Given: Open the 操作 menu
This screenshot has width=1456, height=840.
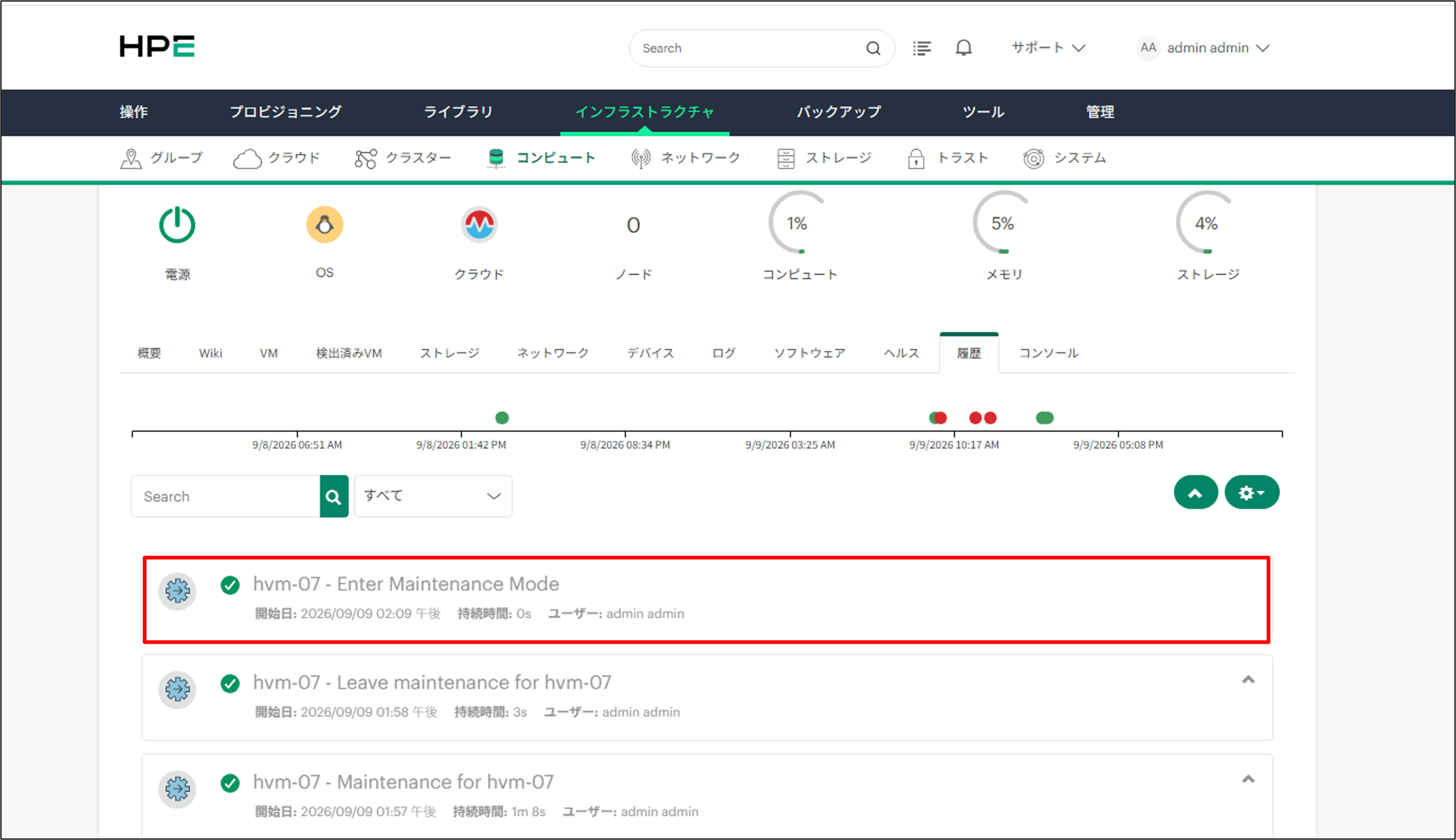Looking at the screenshot, I should click(x=134, y=112).
